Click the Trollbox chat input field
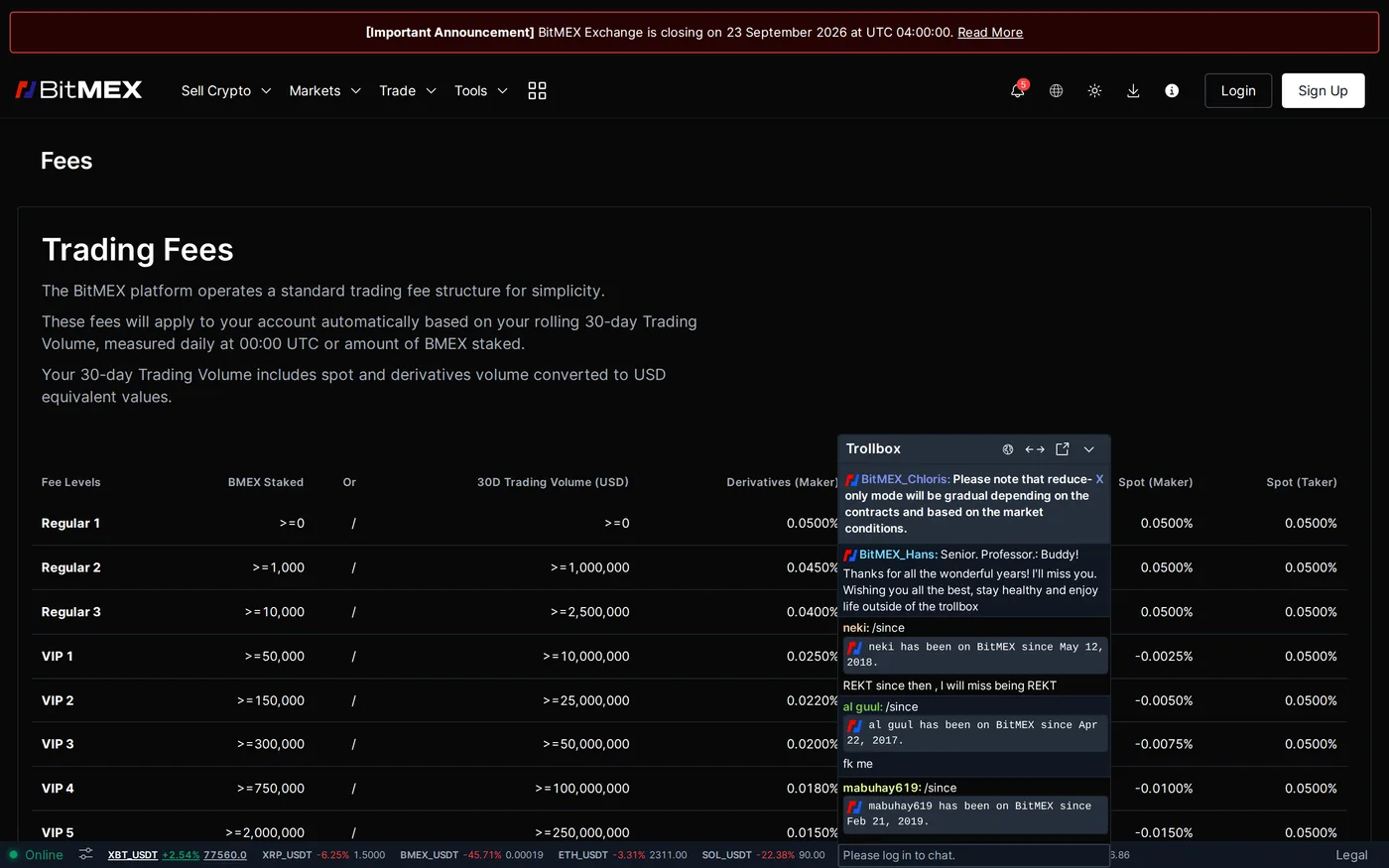Viewport: 1389px width, 868px height. (974, 855)
